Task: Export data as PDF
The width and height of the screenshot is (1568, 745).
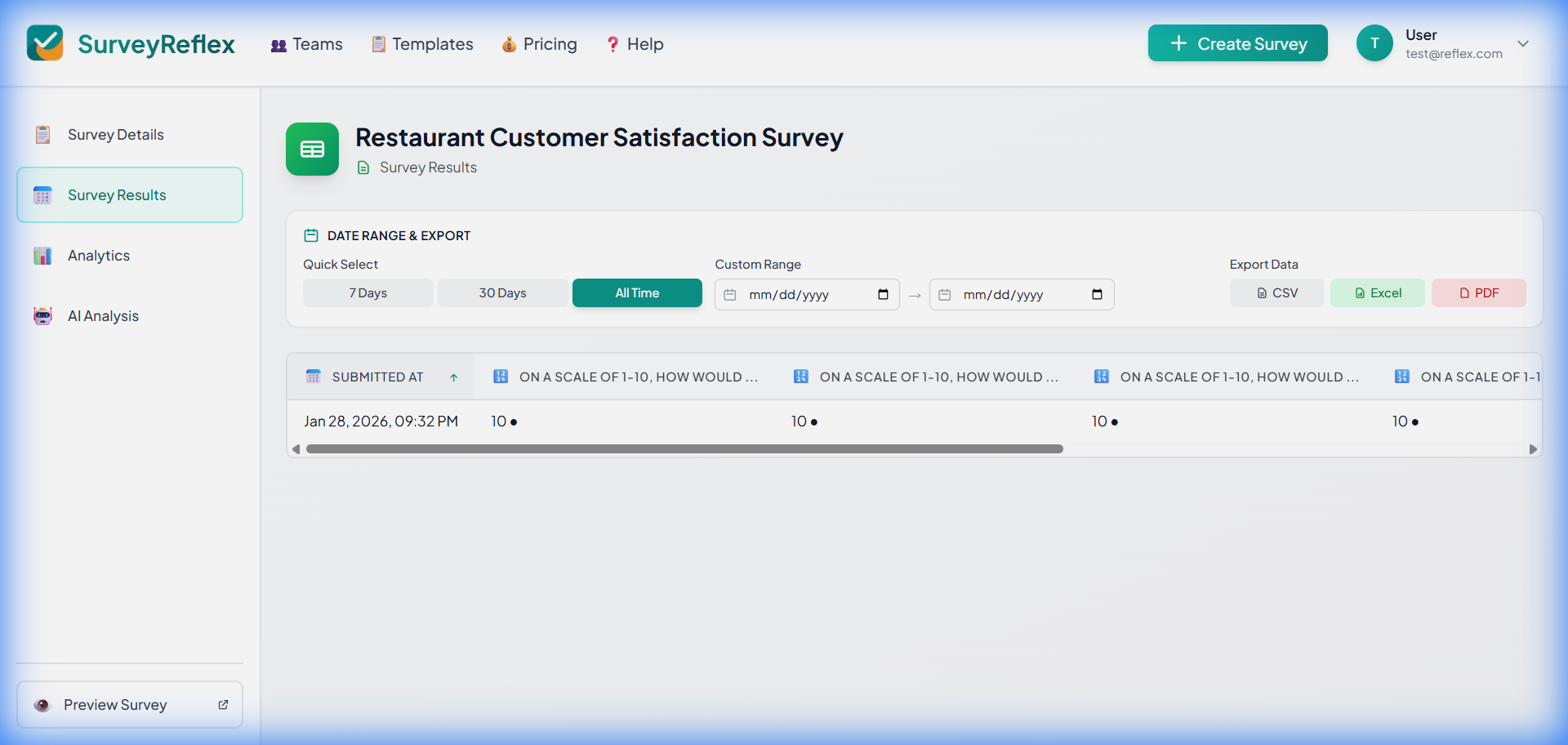Action: click(x=1479, y=292)
